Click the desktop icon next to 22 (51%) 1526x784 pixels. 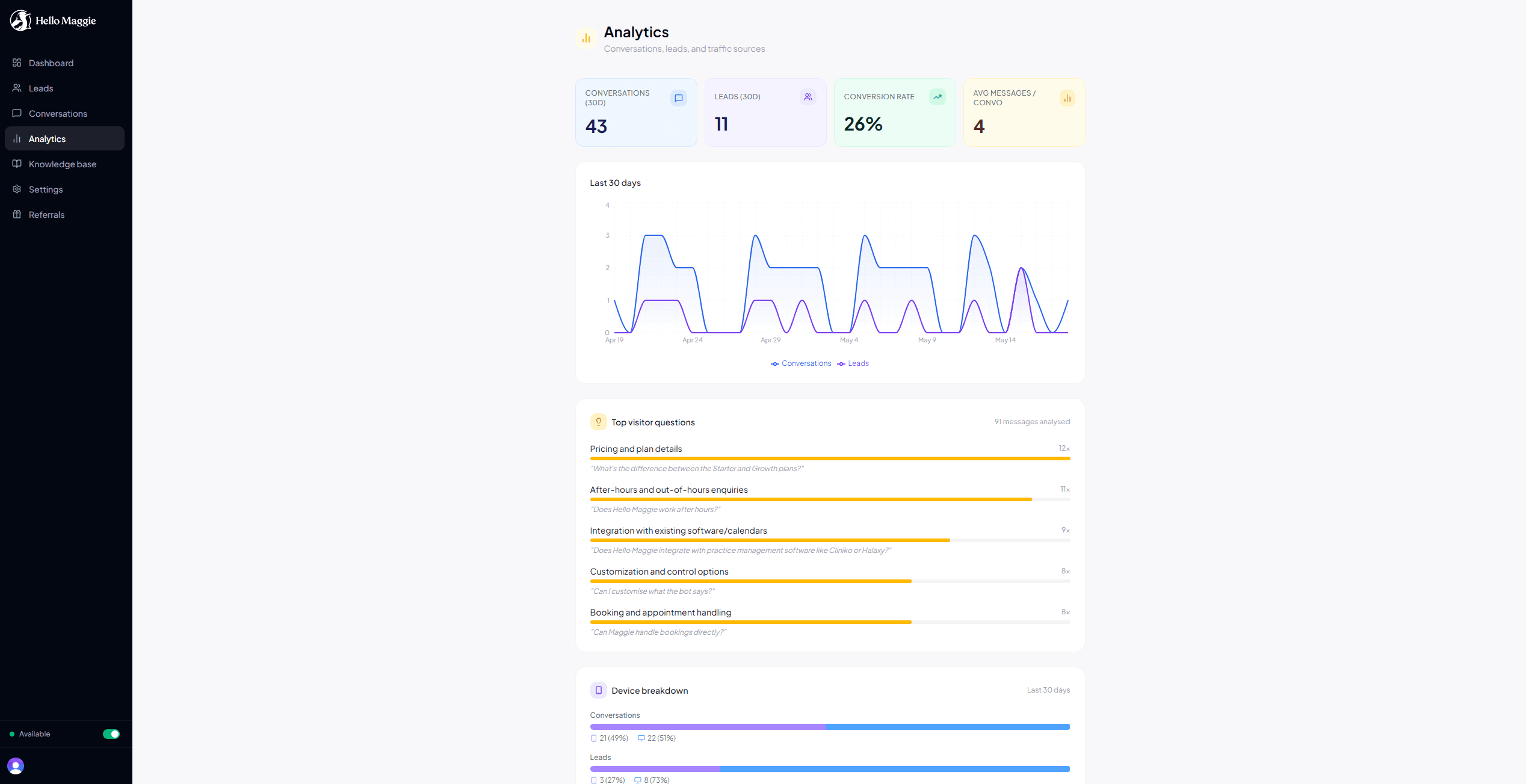pos(641,738)
